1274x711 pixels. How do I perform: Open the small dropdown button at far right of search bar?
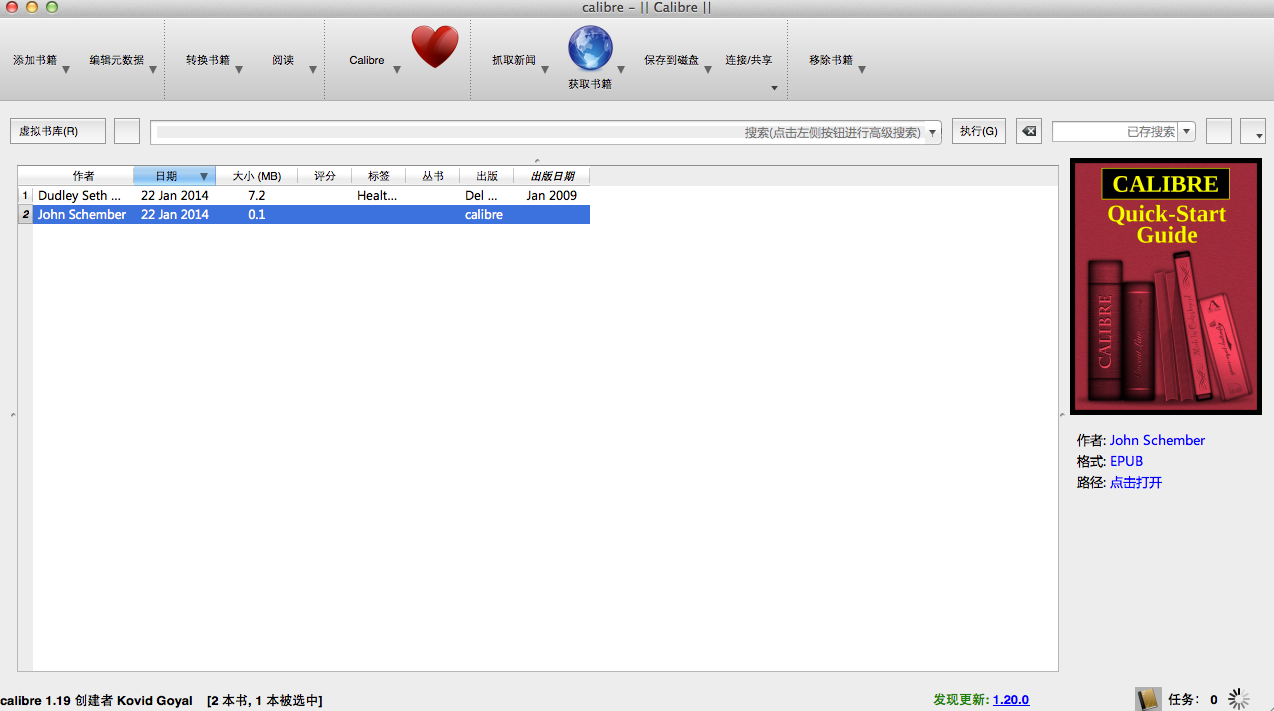point(1253,131)
